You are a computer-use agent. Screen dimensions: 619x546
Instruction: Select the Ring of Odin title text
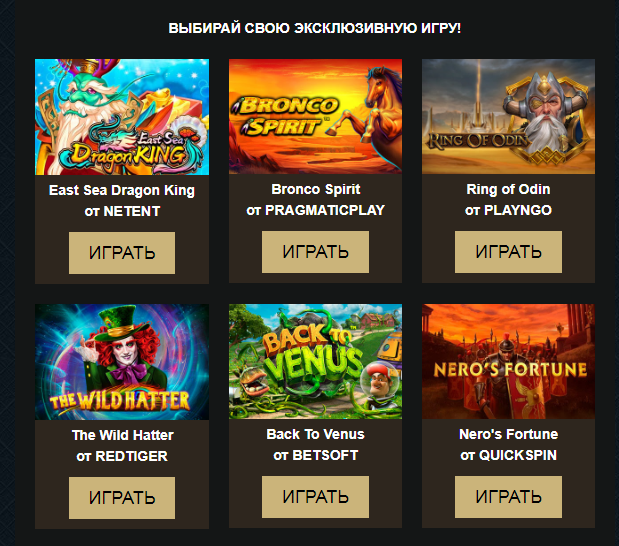tap(508, 190)
